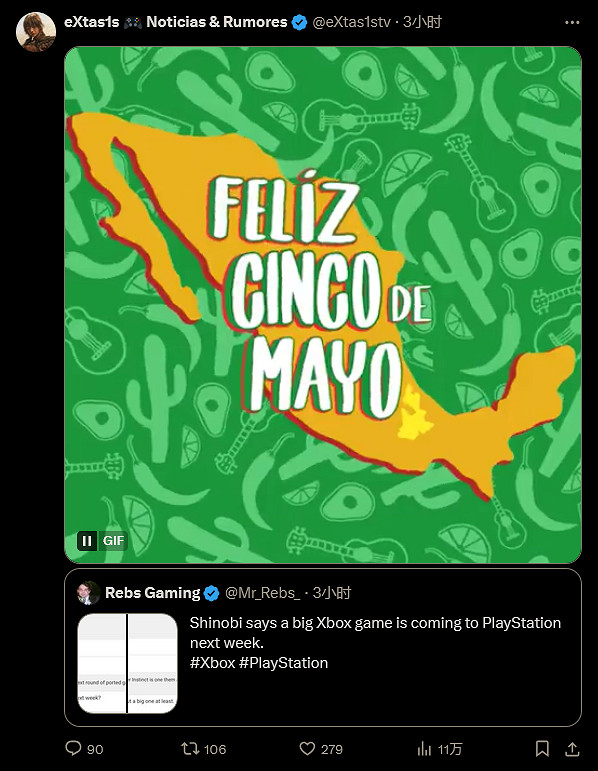Share the tweet via upload arrow icon
Image resolution: width=598 pixels, height=771 pixels.
pos(572,748)
